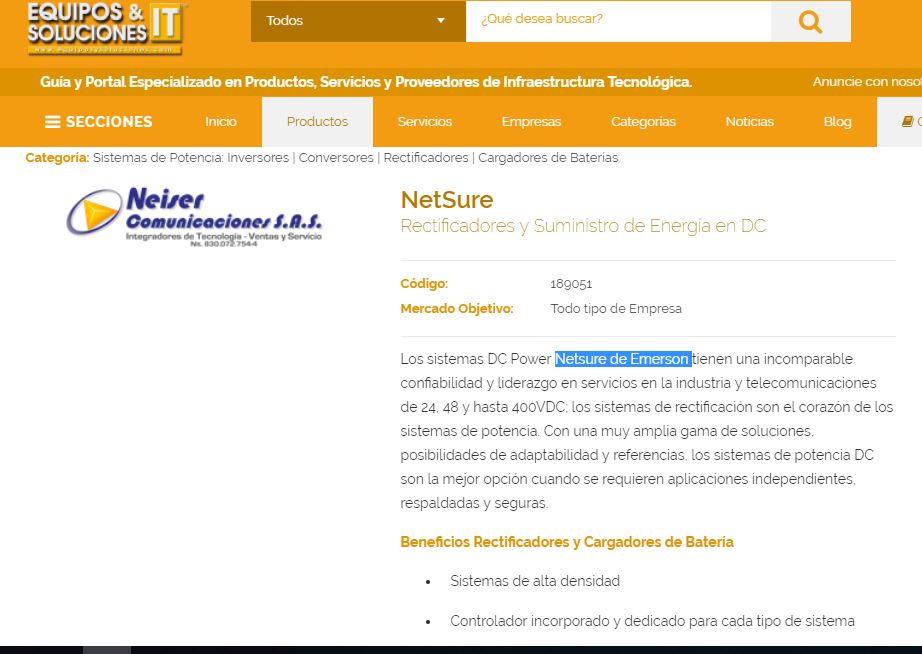
Task: Open the 'Cargadores de Baterías' category link
Action: [x=548, y=158]
